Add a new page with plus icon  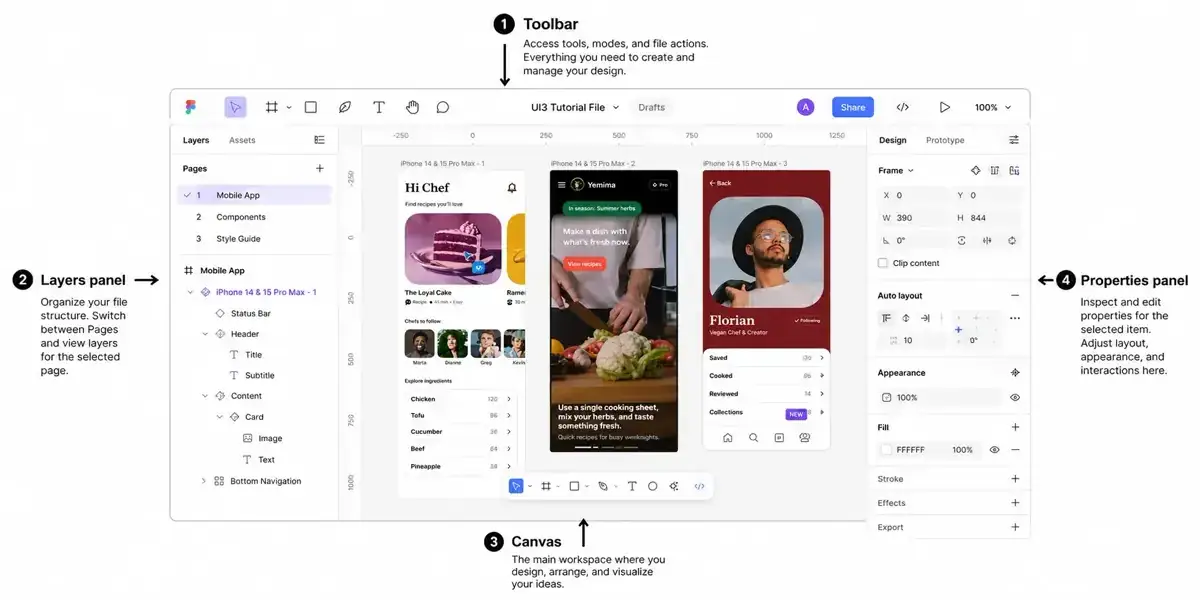coord(320,169)
